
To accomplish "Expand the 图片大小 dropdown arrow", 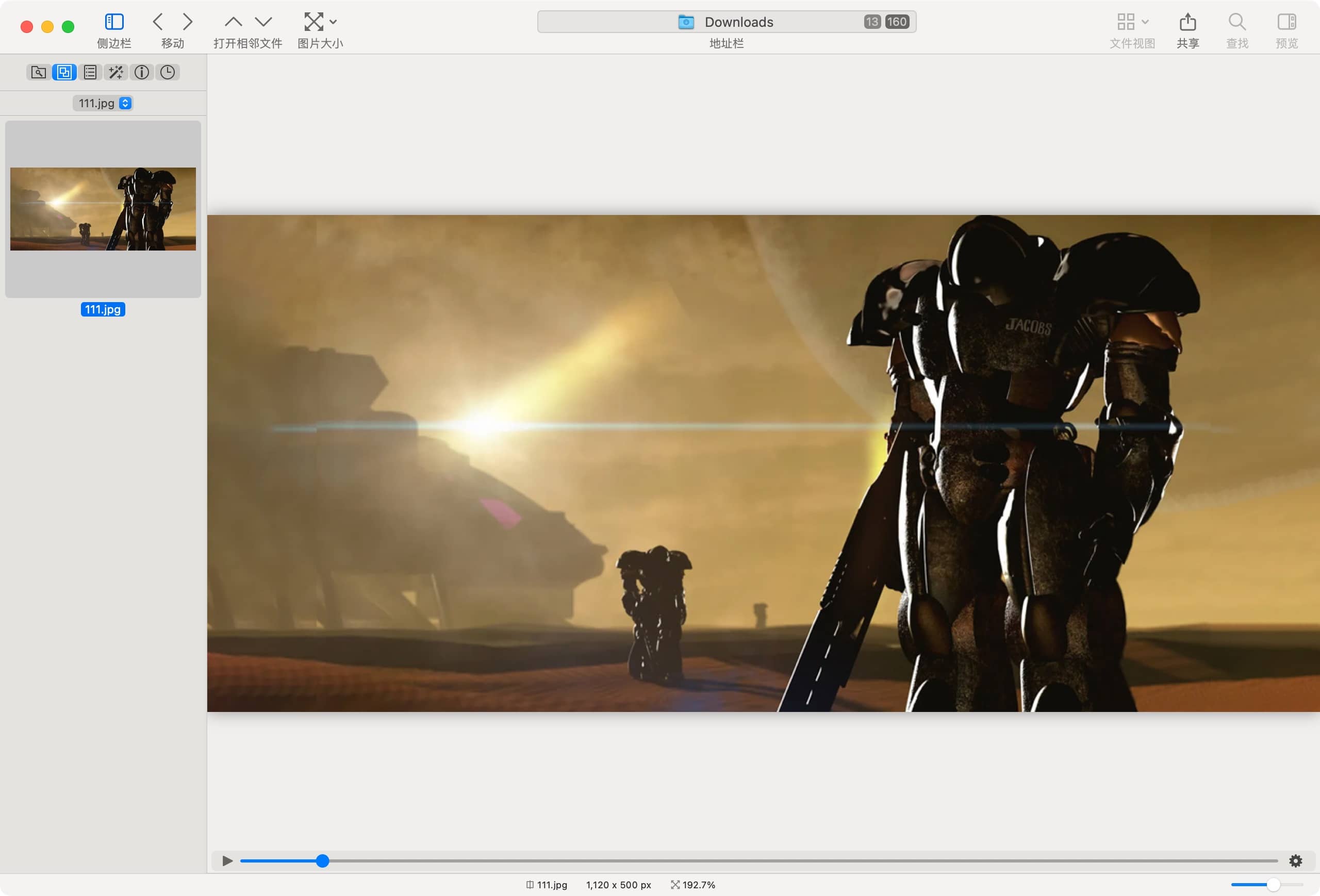I will 334,22.
